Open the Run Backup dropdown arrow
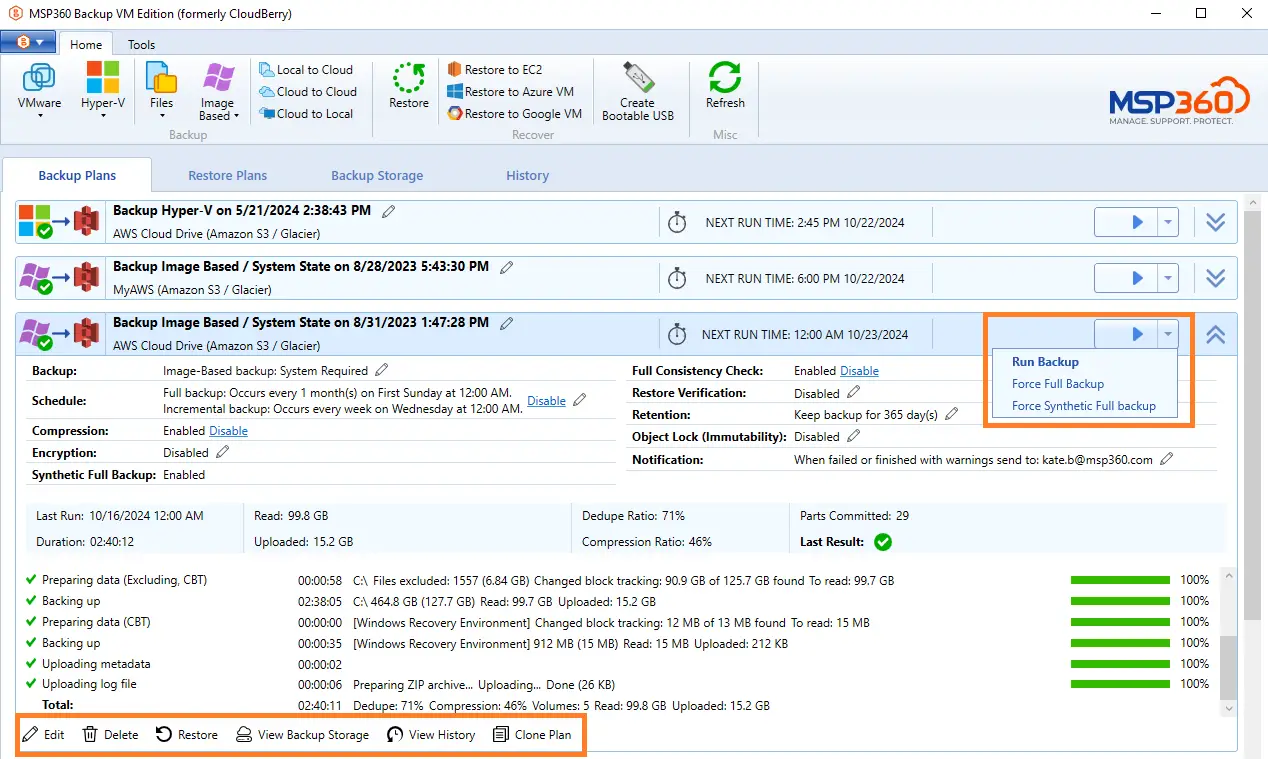The image size is (1268, 759). coord(1166,334)
